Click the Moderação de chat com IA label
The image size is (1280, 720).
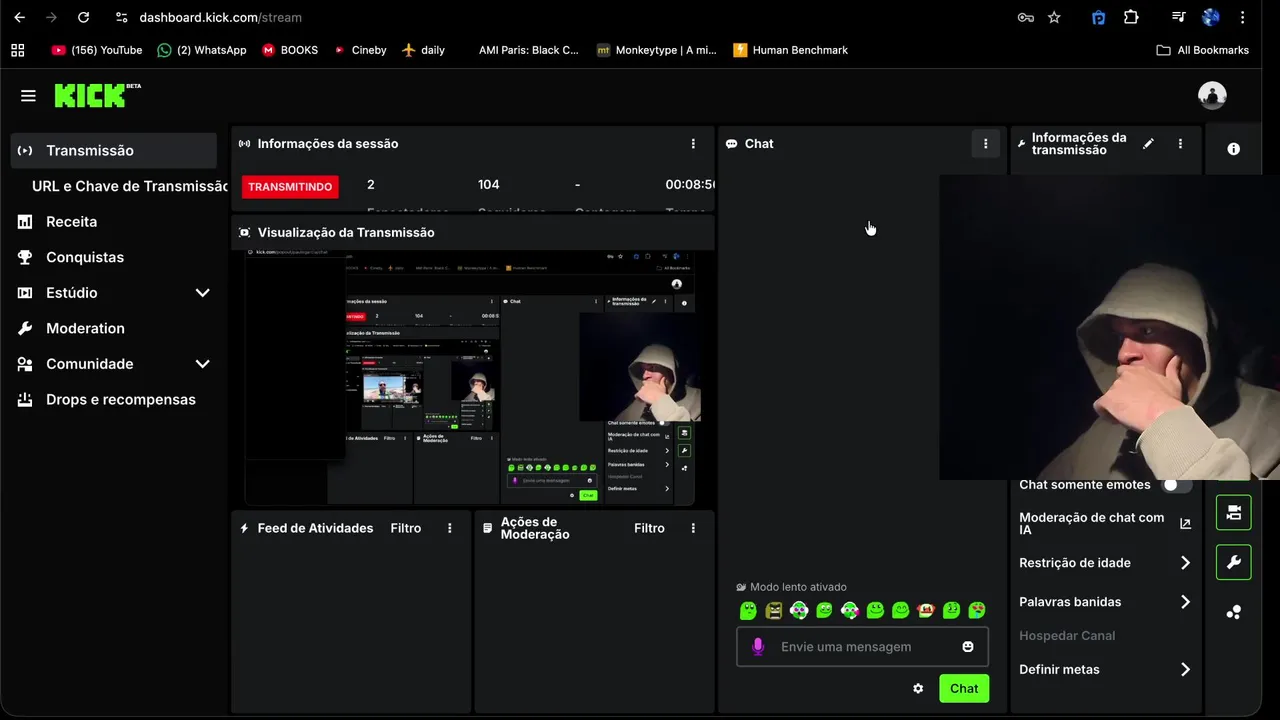click(x=1091, y=524)
